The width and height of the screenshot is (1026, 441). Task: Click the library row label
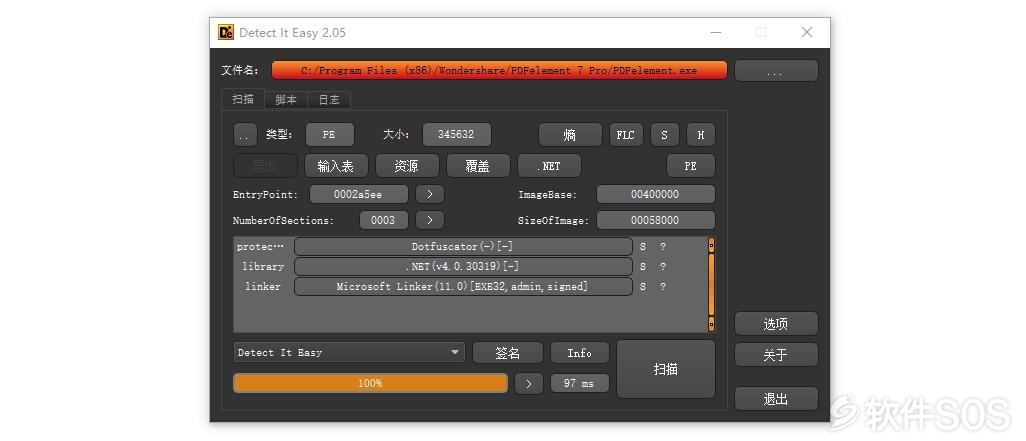click(x=263, y=266)
